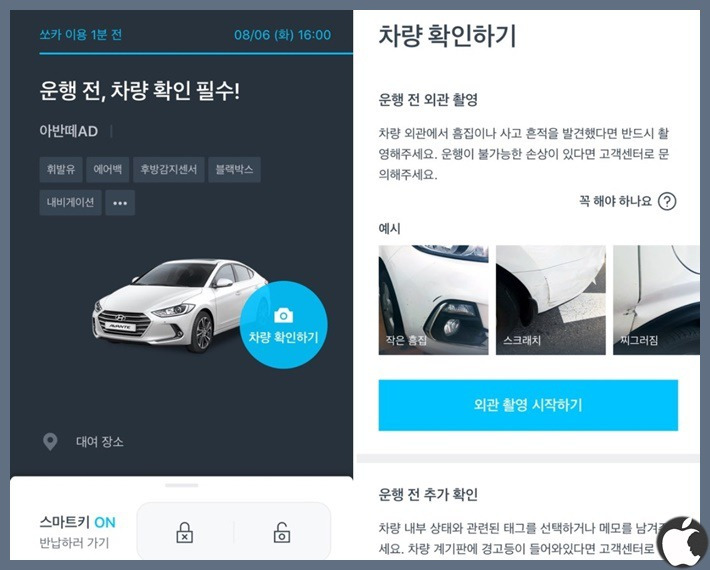Screen dimensions: 710x570
Task: Tap the 반납하러 가기 link
Action: click(74, 542)
